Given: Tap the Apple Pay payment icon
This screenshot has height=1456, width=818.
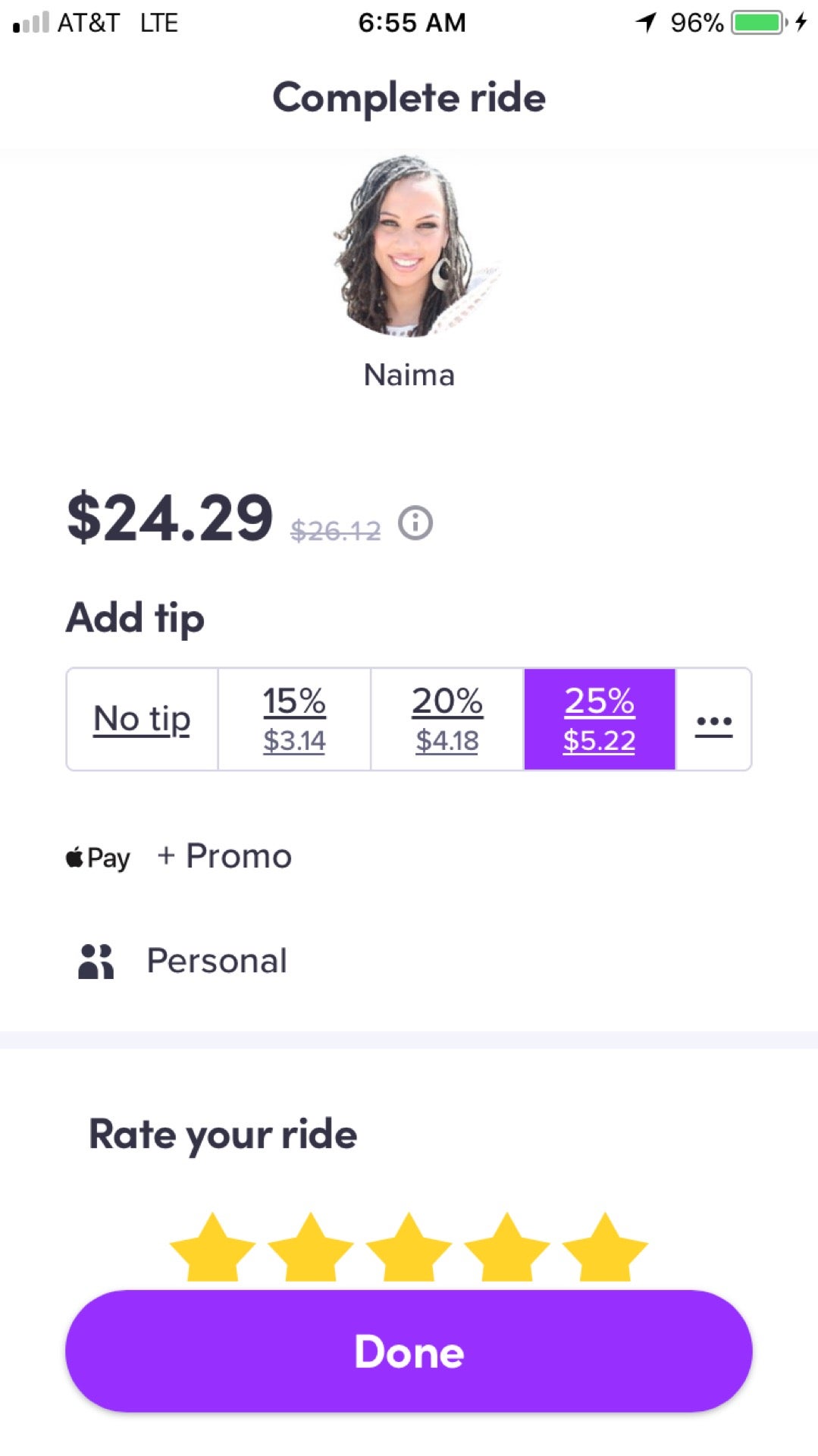Looking at the screenshot, I should 98,858.
